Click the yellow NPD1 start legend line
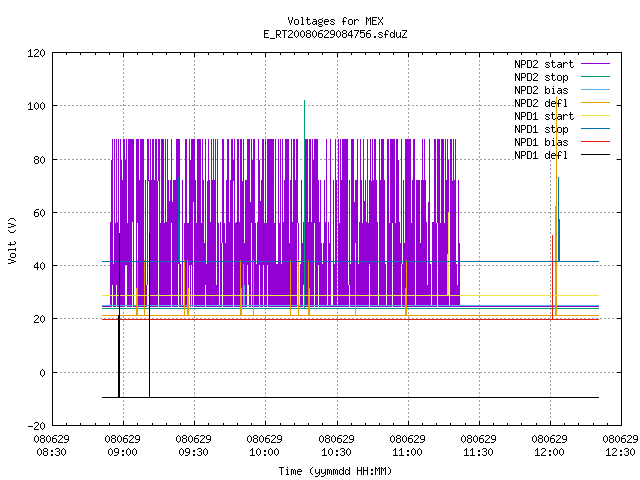This screenshot has height=480, width=640. point(596,116)
